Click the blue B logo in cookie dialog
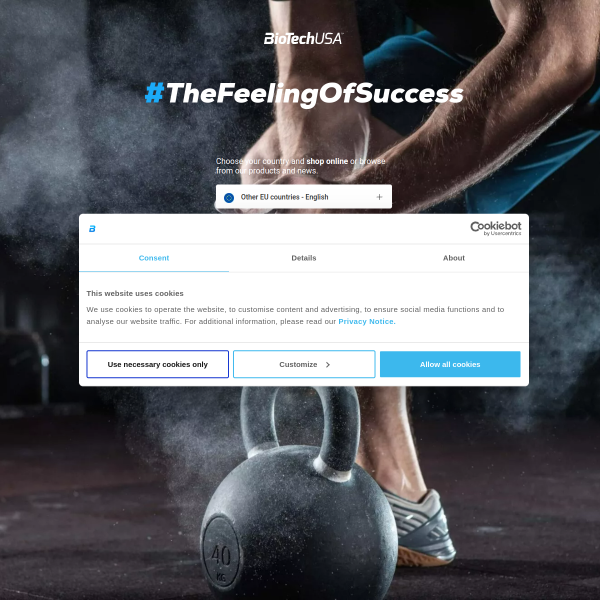600x600 pixels. click(x=92, y=228)
